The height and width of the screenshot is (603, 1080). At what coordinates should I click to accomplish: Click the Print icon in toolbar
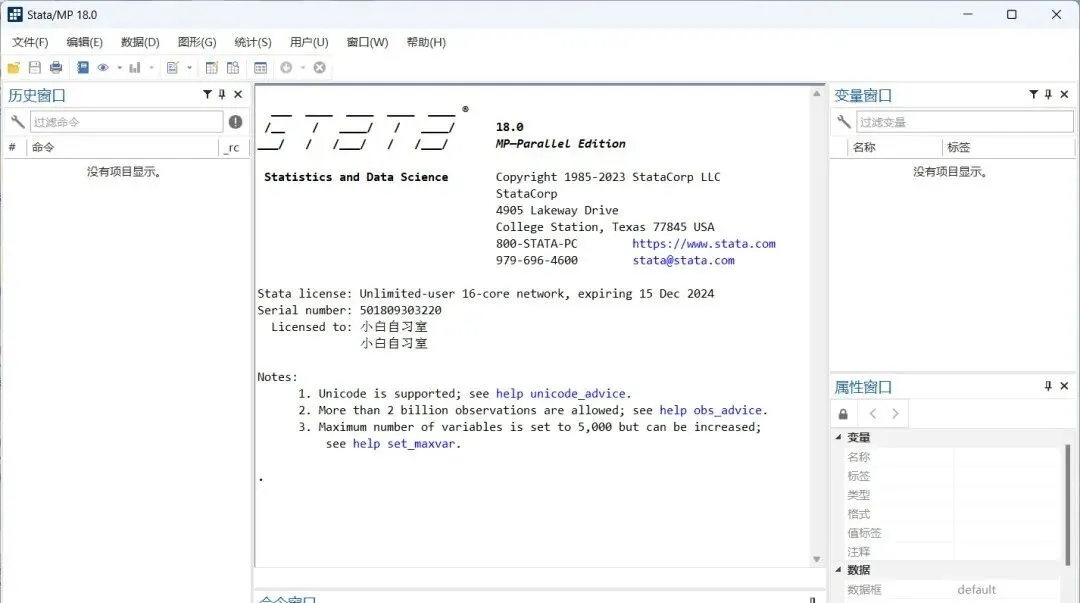(56, 68)
